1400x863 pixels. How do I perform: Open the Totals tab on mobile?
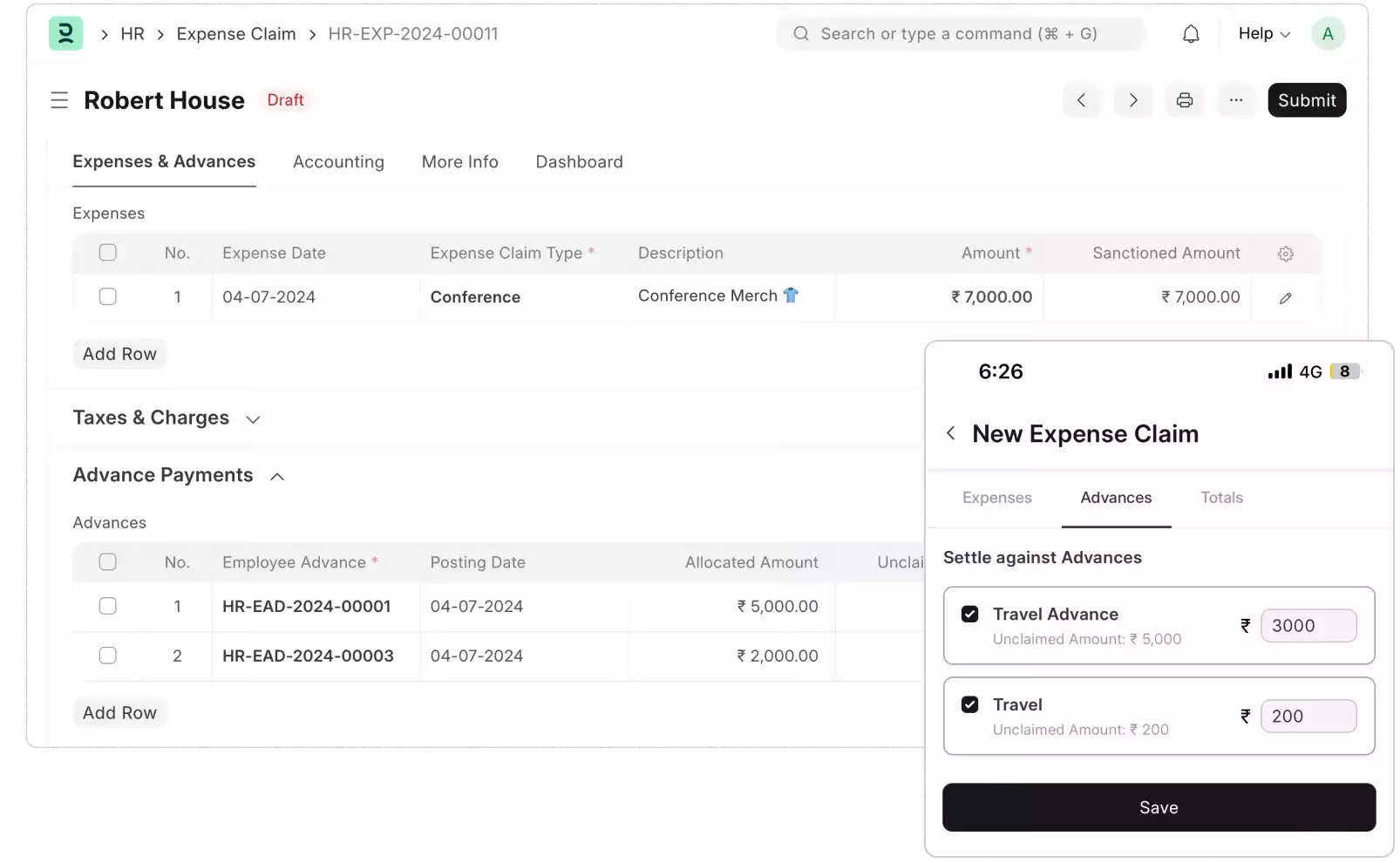click(x=1220, y=498)
